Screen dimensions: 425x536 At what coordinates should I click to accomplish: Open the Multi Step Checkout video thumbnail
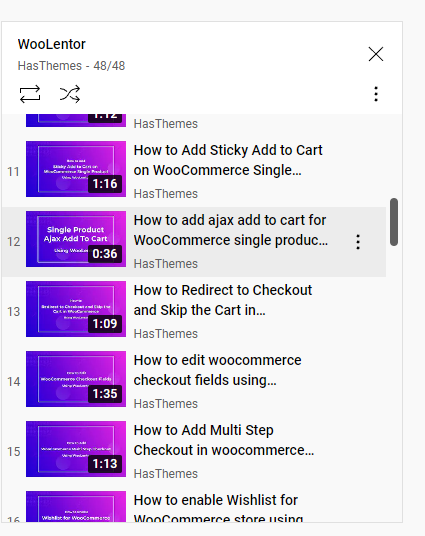76,449
